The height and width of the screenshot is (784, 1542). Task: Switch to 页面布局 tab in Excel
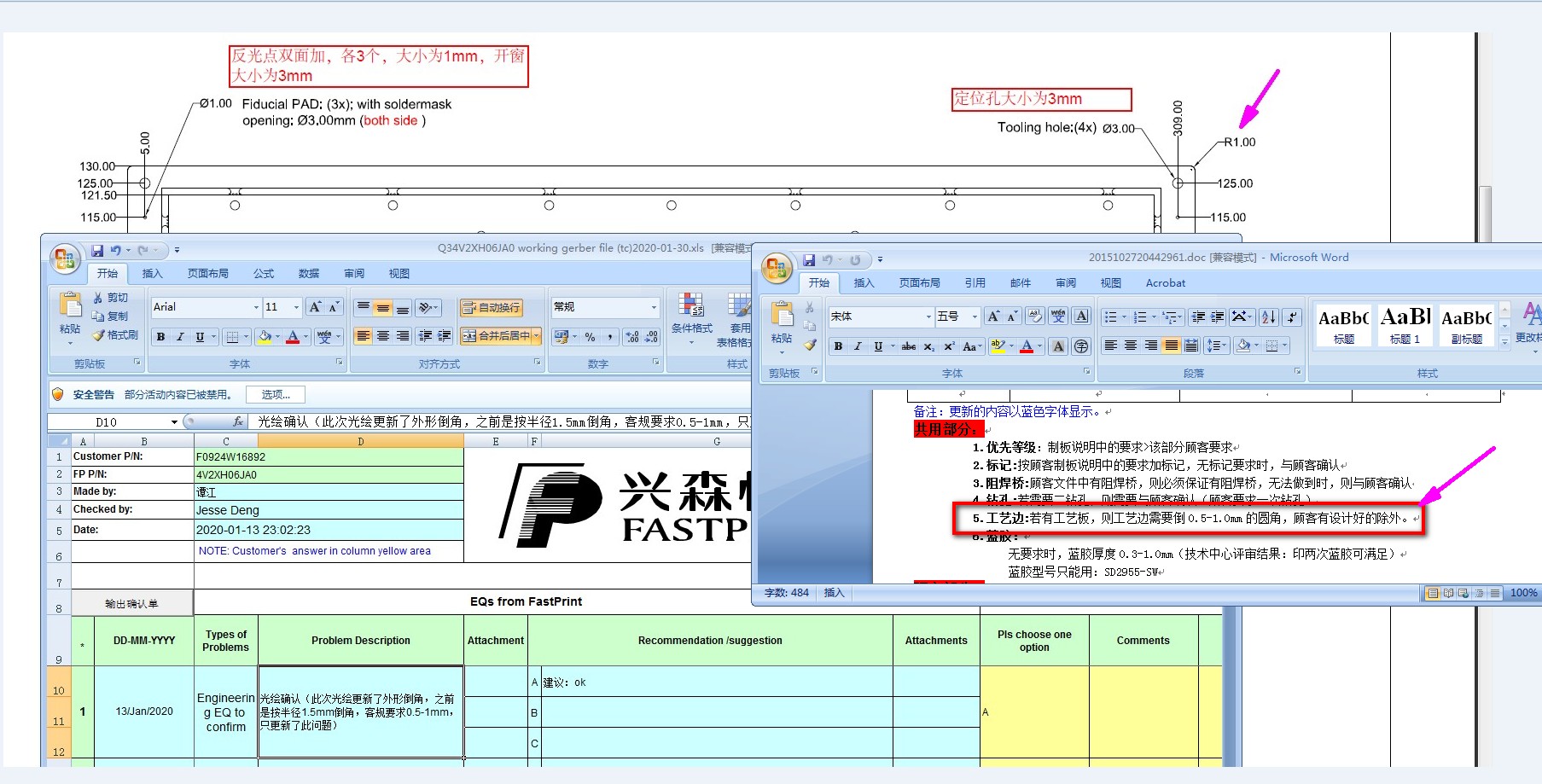(208, 274)
